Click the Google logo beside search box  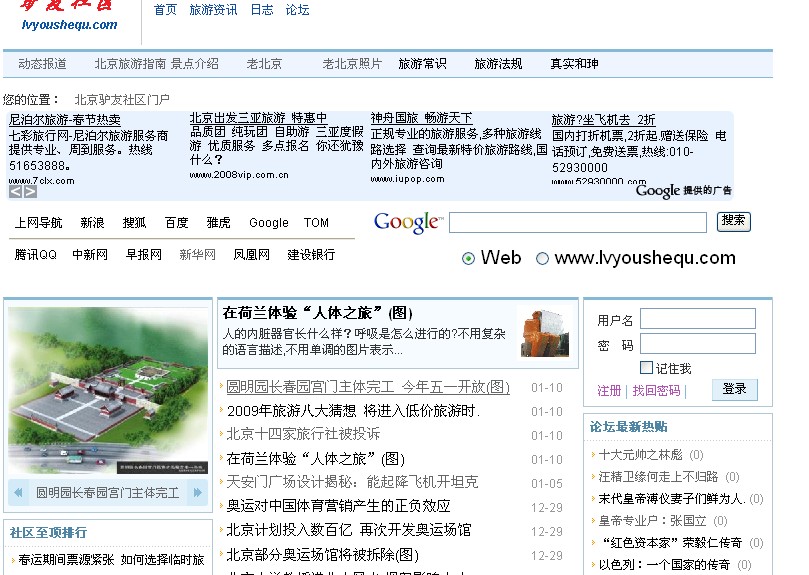(407, 222)
